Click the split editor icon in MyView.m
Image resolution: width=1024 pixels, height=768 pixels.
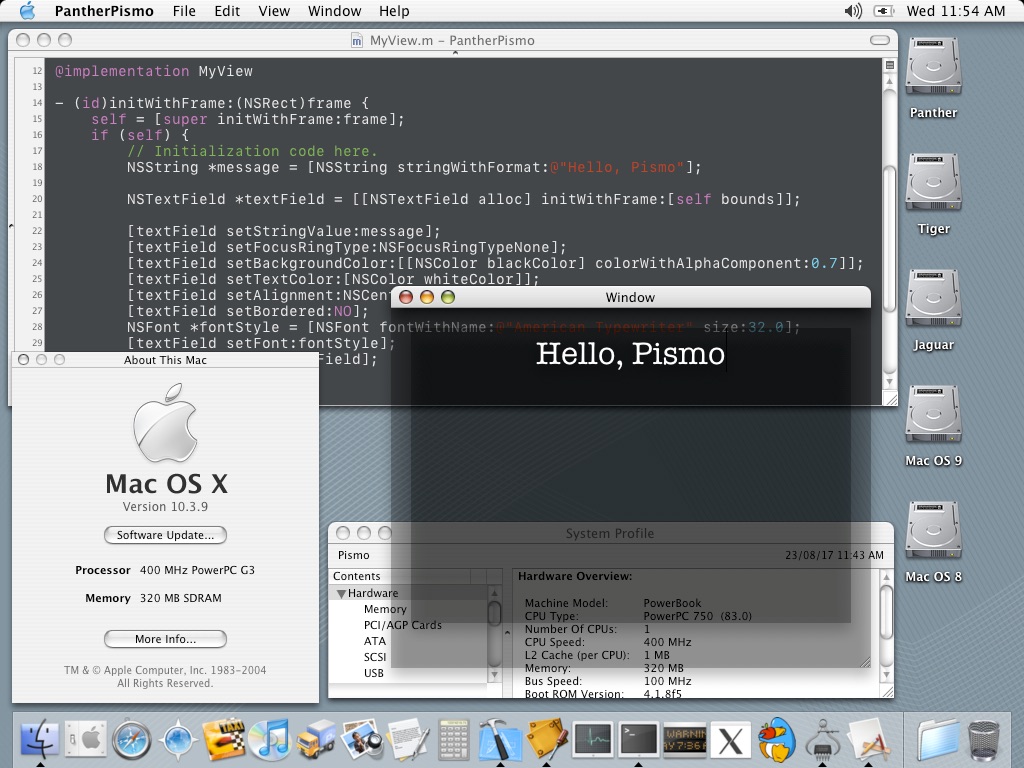tap(889, 65)
